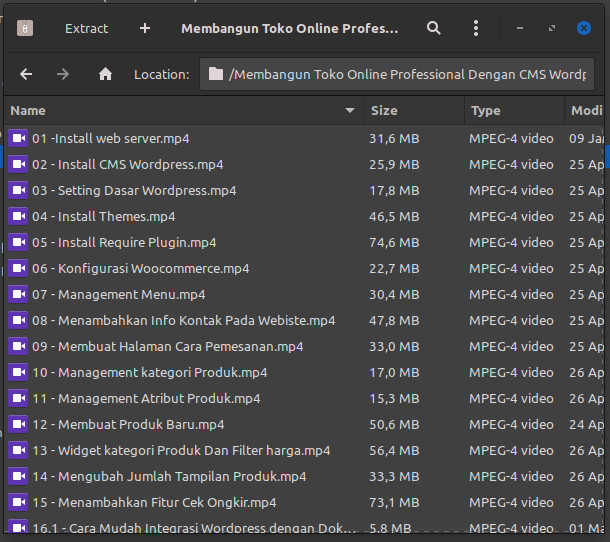Click video icon of 05 - Install Require Plugin.mp4
This screenshot has height=542, width=610.
tap(18, 242)
